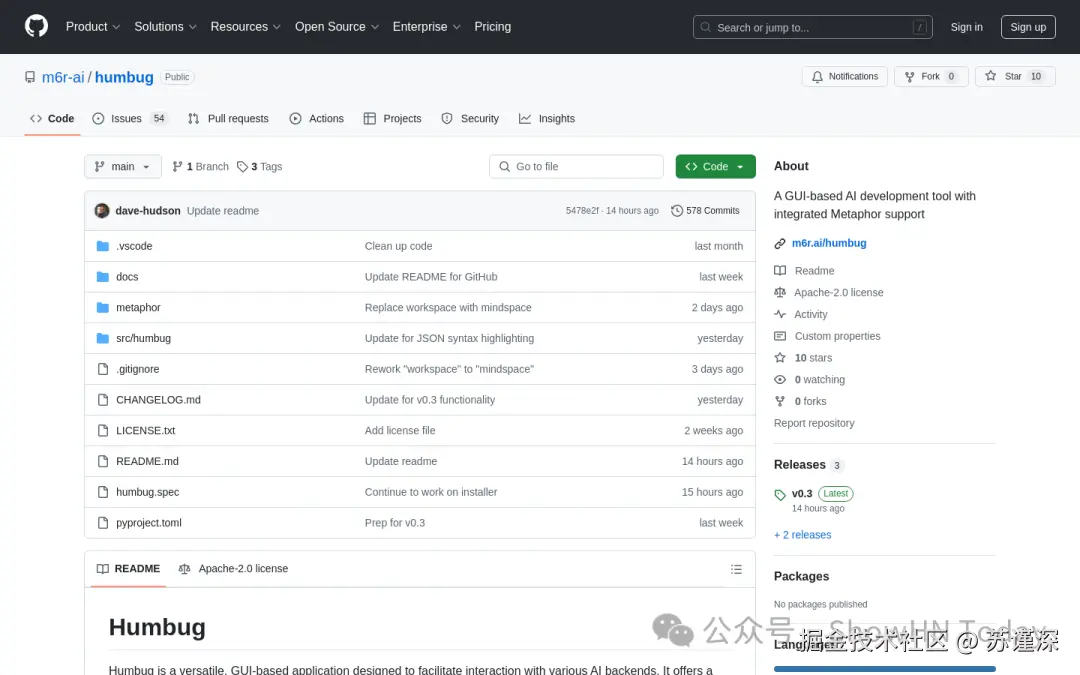
Task: Click the repository book icon beside m6r-ai
Action: 30,77
